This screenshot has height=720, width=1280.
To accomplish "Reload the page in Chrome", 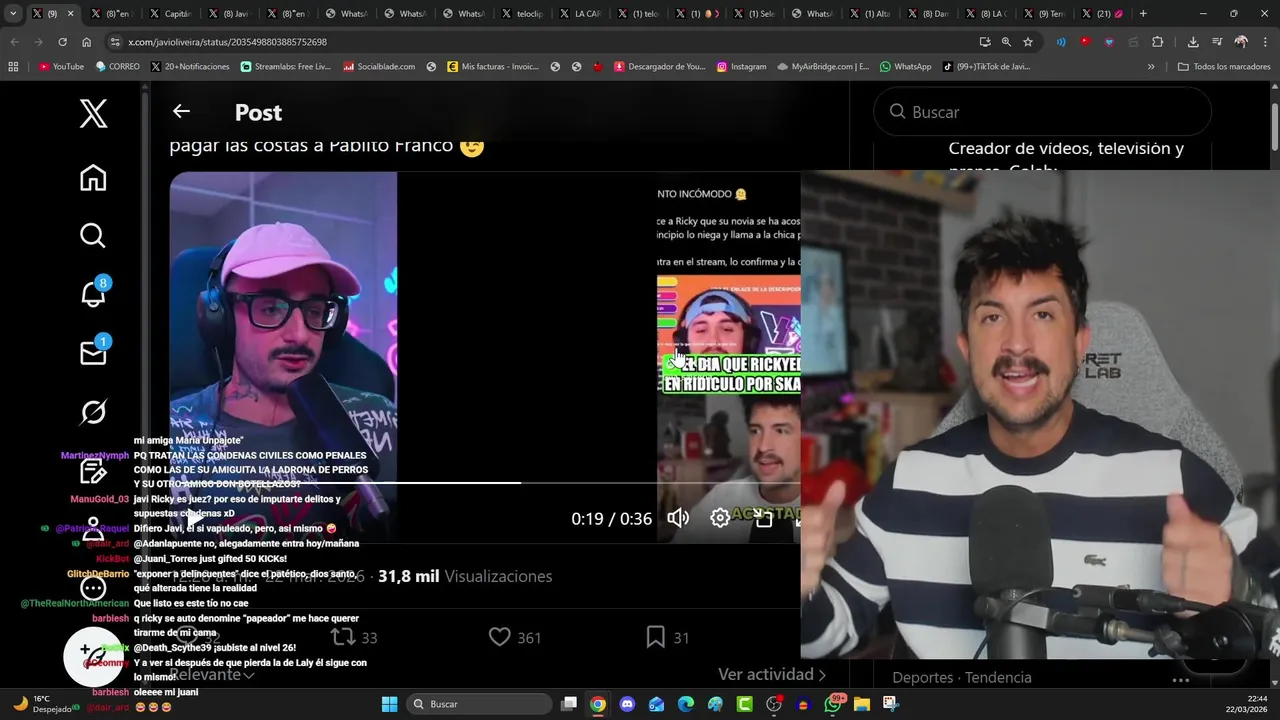I will coord(62,42).
